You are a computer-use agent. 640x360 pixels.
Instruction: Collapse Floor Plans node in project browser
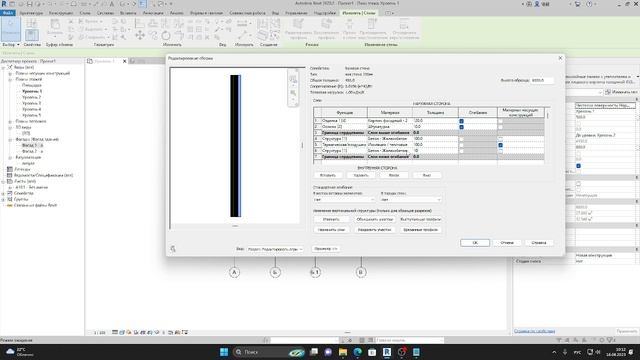[x=10, y=79]
